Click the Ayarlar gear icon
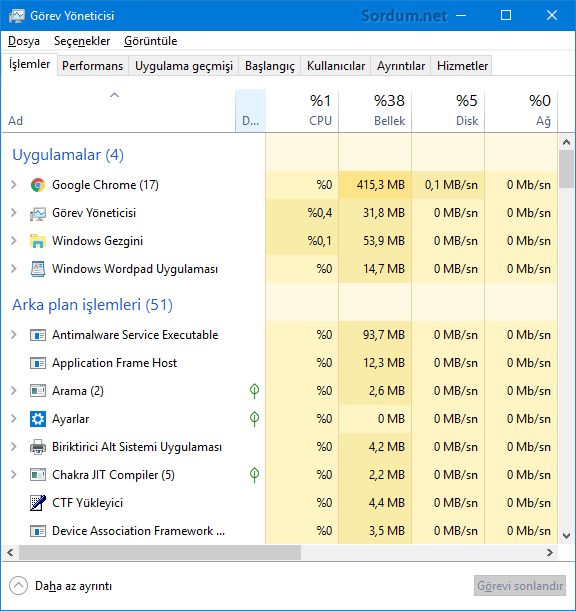This screenshot has width=576, height=611. click(x=38, y=419)
